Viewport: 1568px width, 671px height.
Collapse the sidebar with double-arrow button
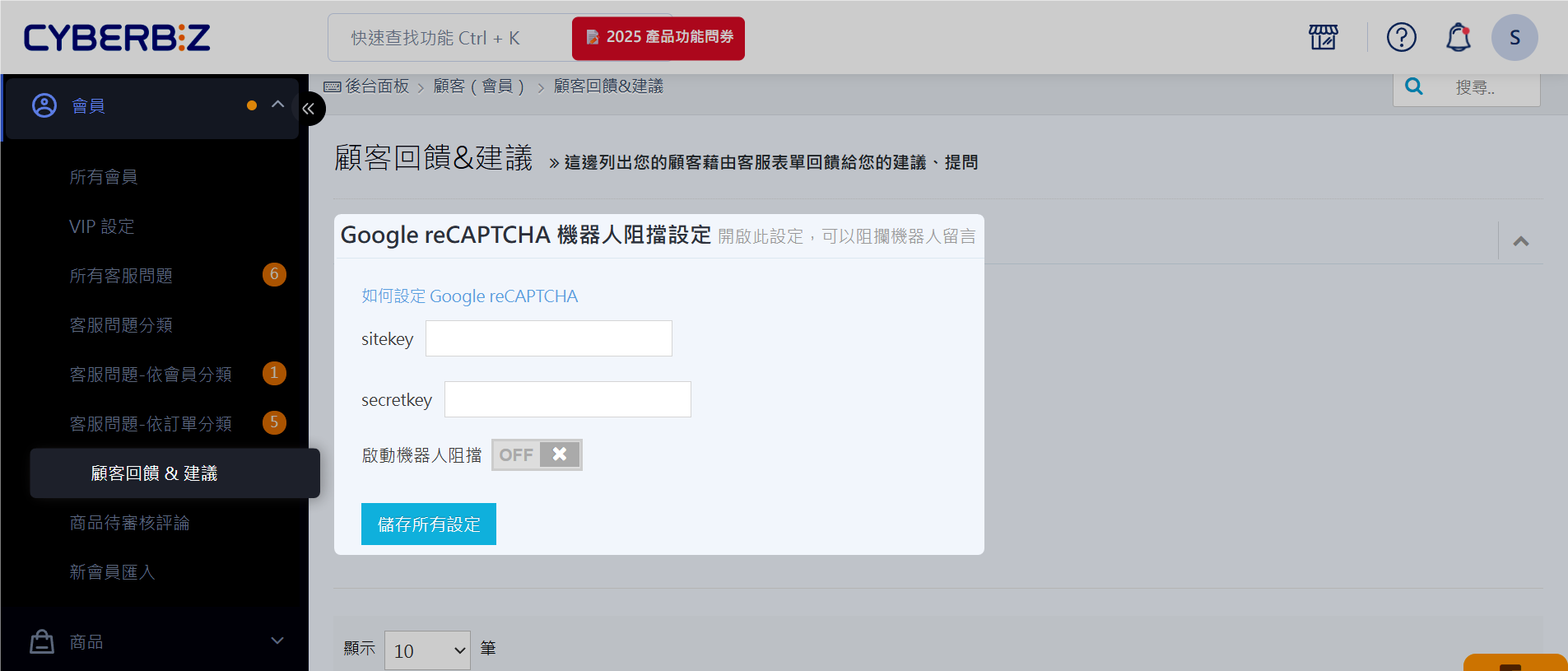point(309,109)
